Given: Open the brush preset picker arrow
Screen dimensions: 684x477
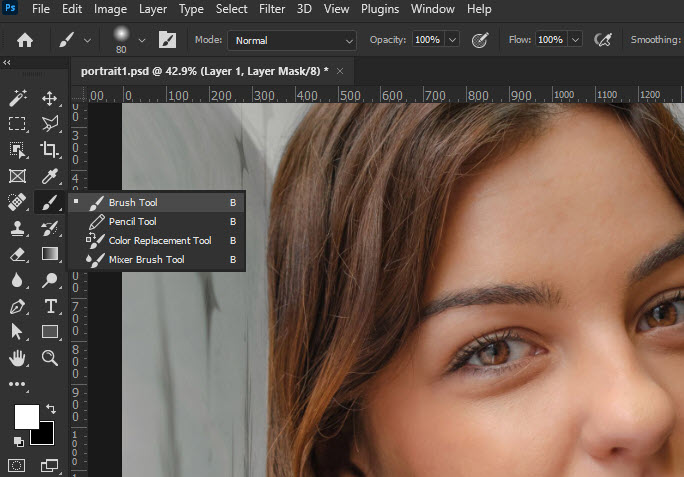Looking at the screenshot, I should pyautogui.click(x=142, y=41).
